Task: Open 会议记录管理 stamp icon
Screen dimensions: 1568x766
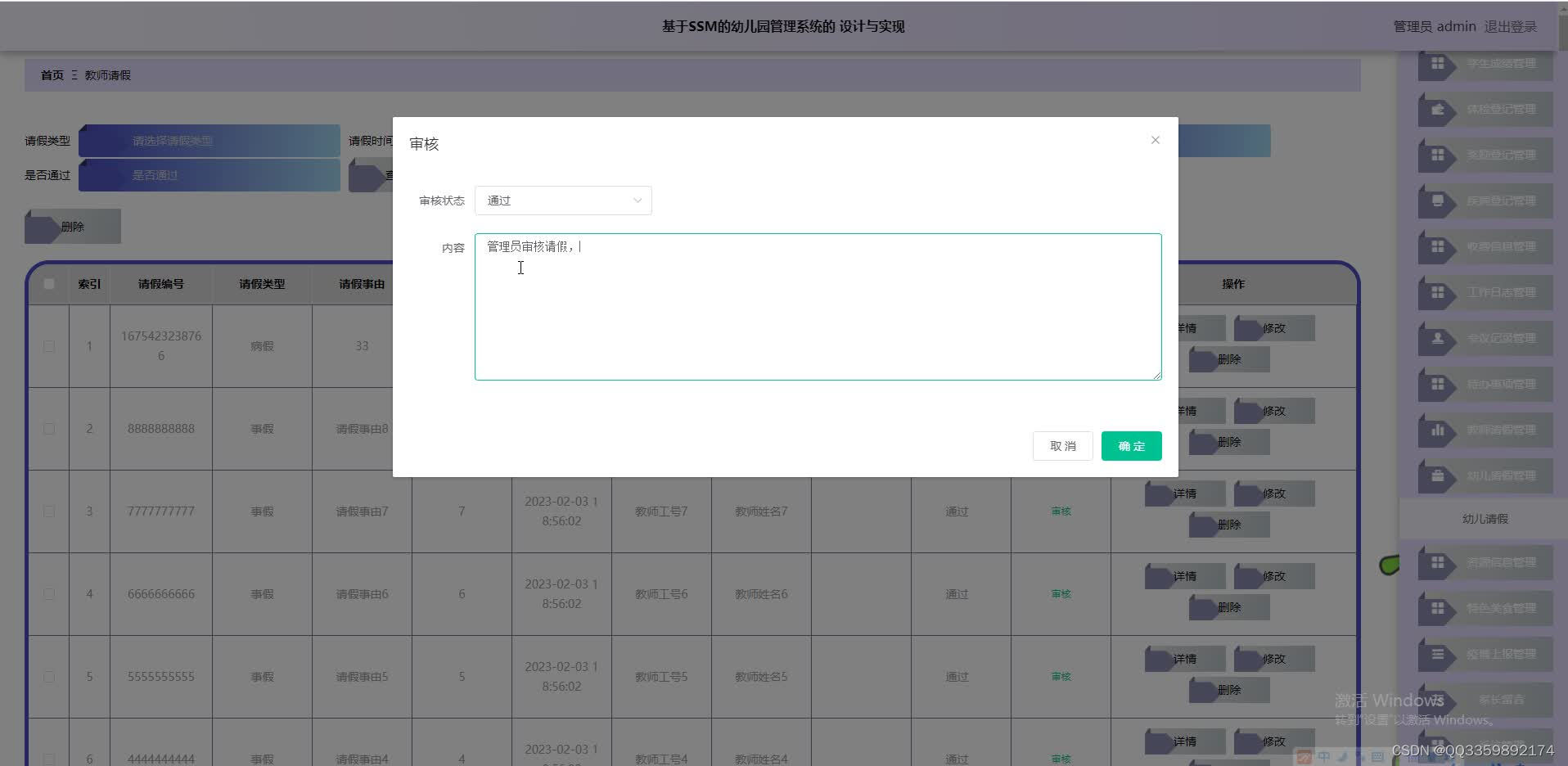Action: tap(1437, 338)
